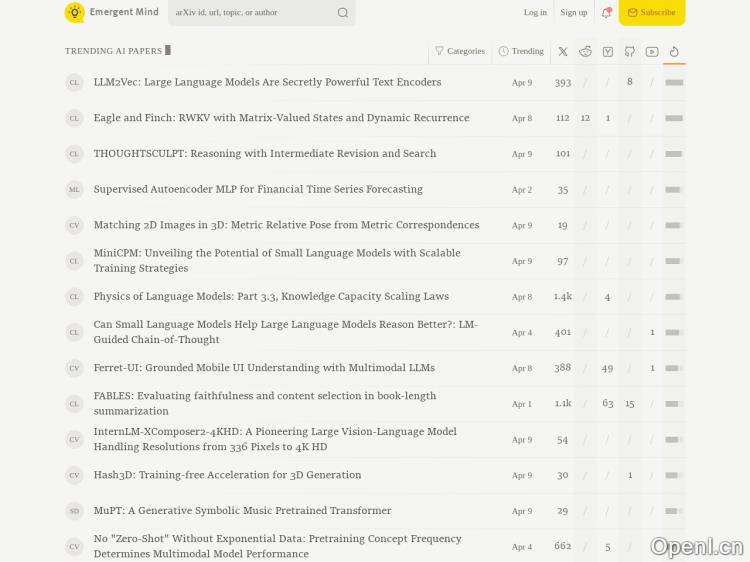
Task: Click the SD badge beside MuPT paper
Action: coord(74,511)
